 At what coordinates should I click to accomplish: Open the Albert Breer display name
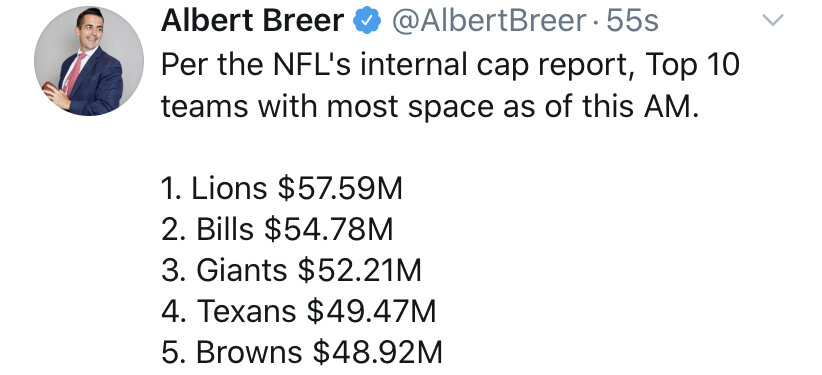253,21
